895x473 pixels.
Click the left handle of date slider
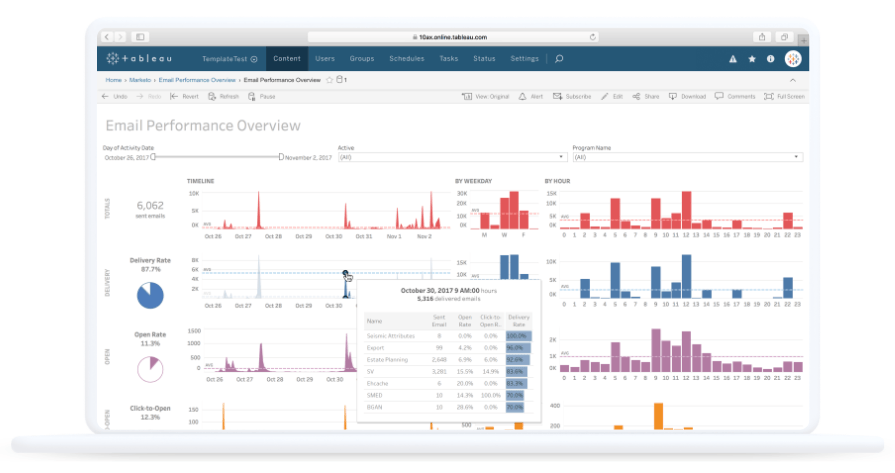click(153, 157)
